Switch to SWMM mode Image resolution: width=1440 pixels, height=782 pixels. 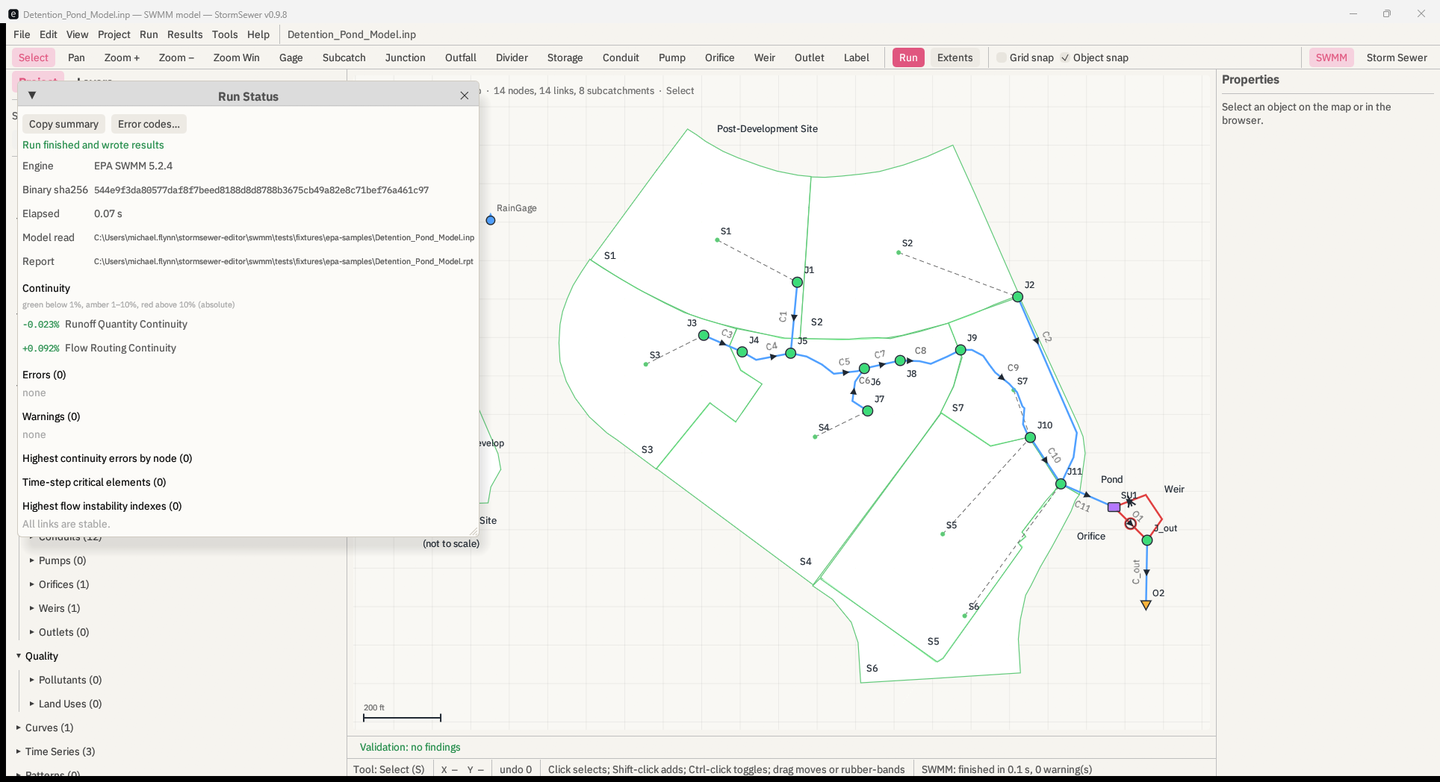coord(1331,58)
